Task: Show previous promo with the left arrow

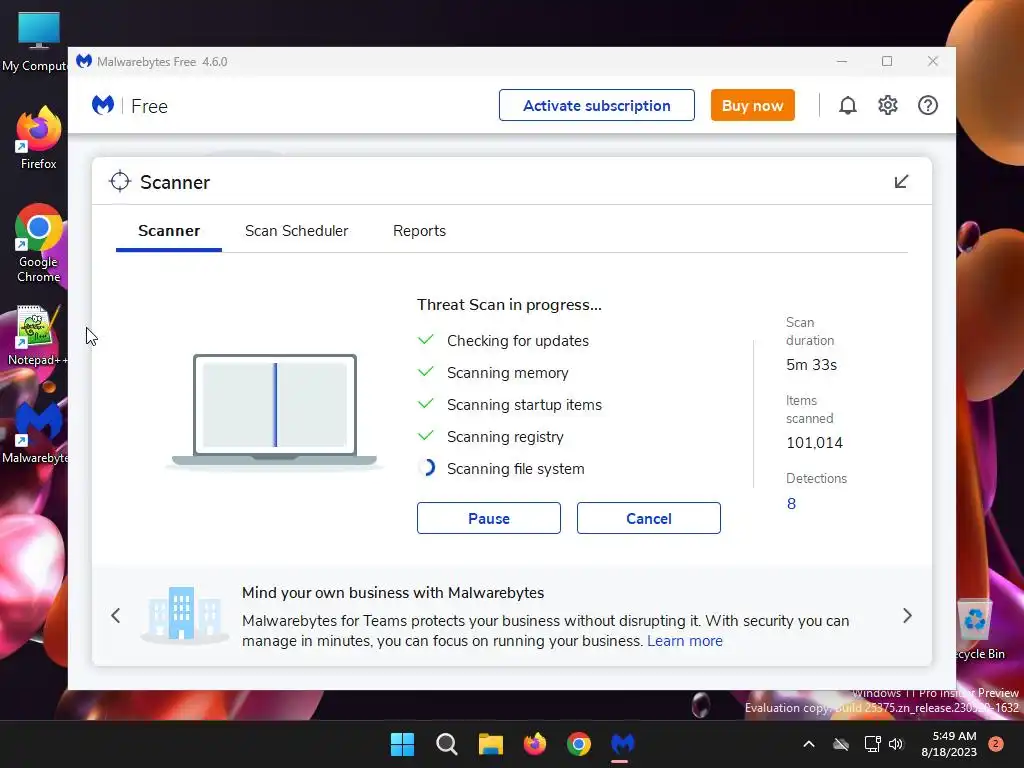Action: coord(116,616)
